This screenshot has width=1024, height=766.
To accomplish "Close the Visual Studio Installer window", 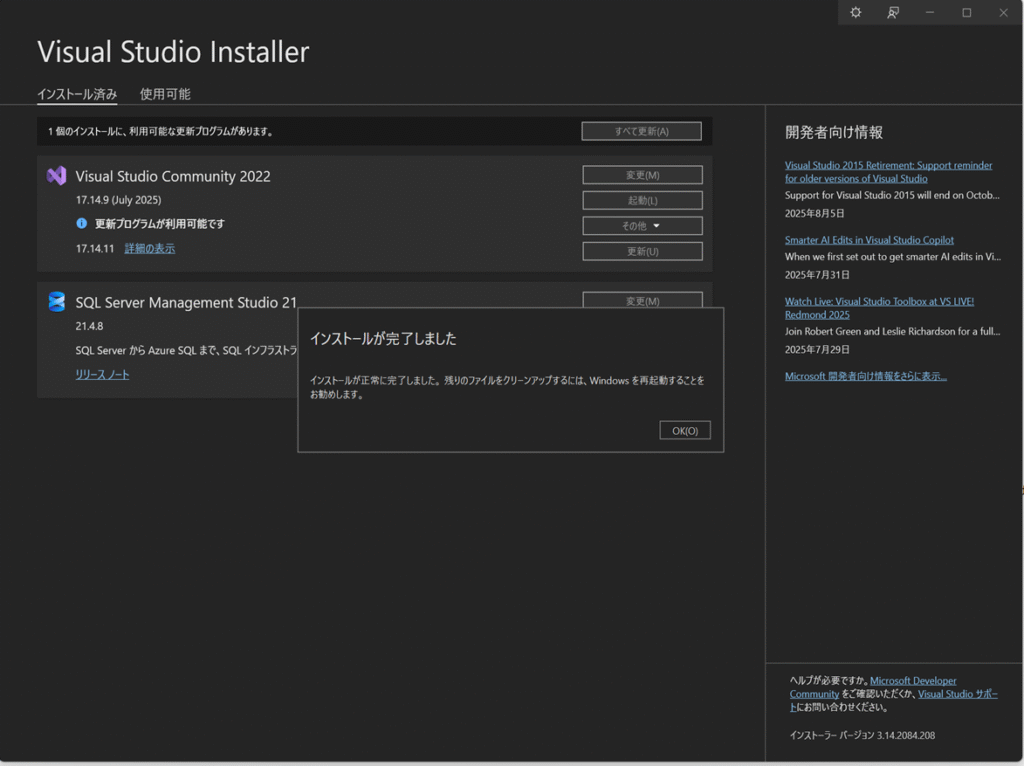I will click(1004, 12).
